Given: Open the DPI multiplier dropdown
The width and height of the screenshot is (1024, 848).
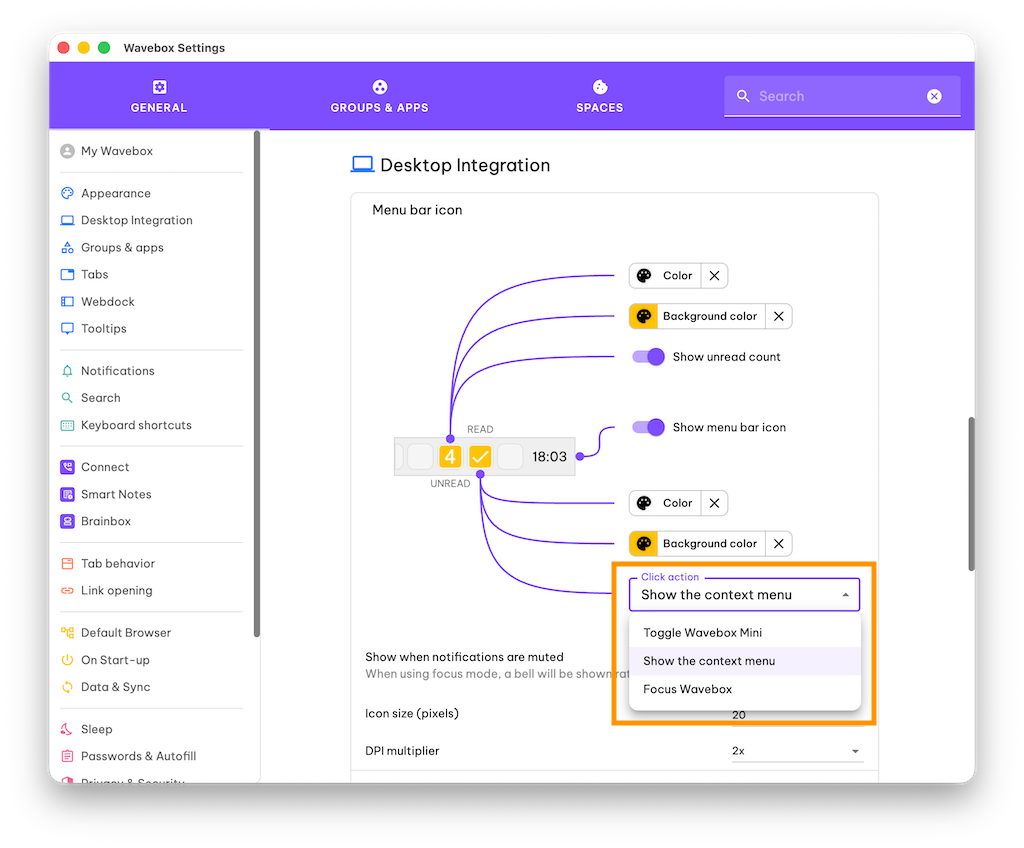Looking at the screenshot, I should point(796,751).
